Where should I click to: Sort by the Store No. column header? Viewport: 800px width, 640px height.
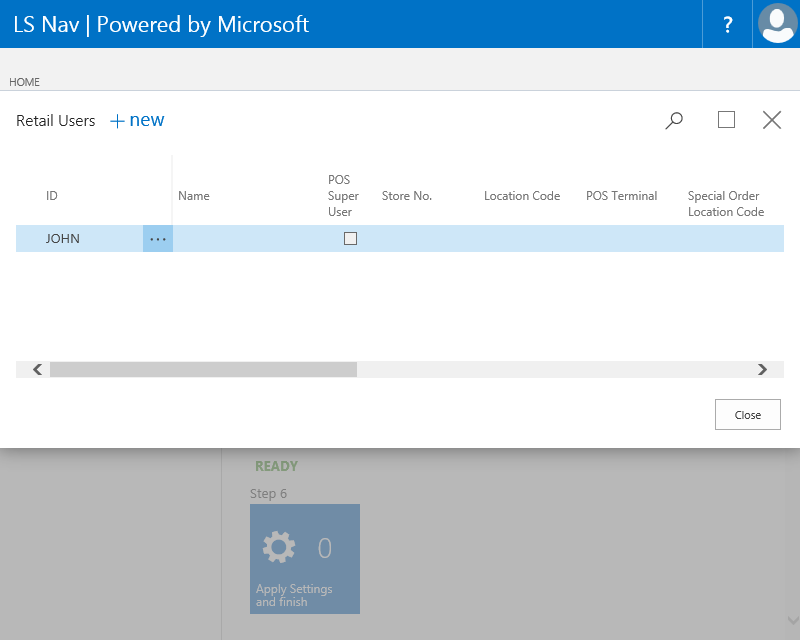(x=407, y=196)
